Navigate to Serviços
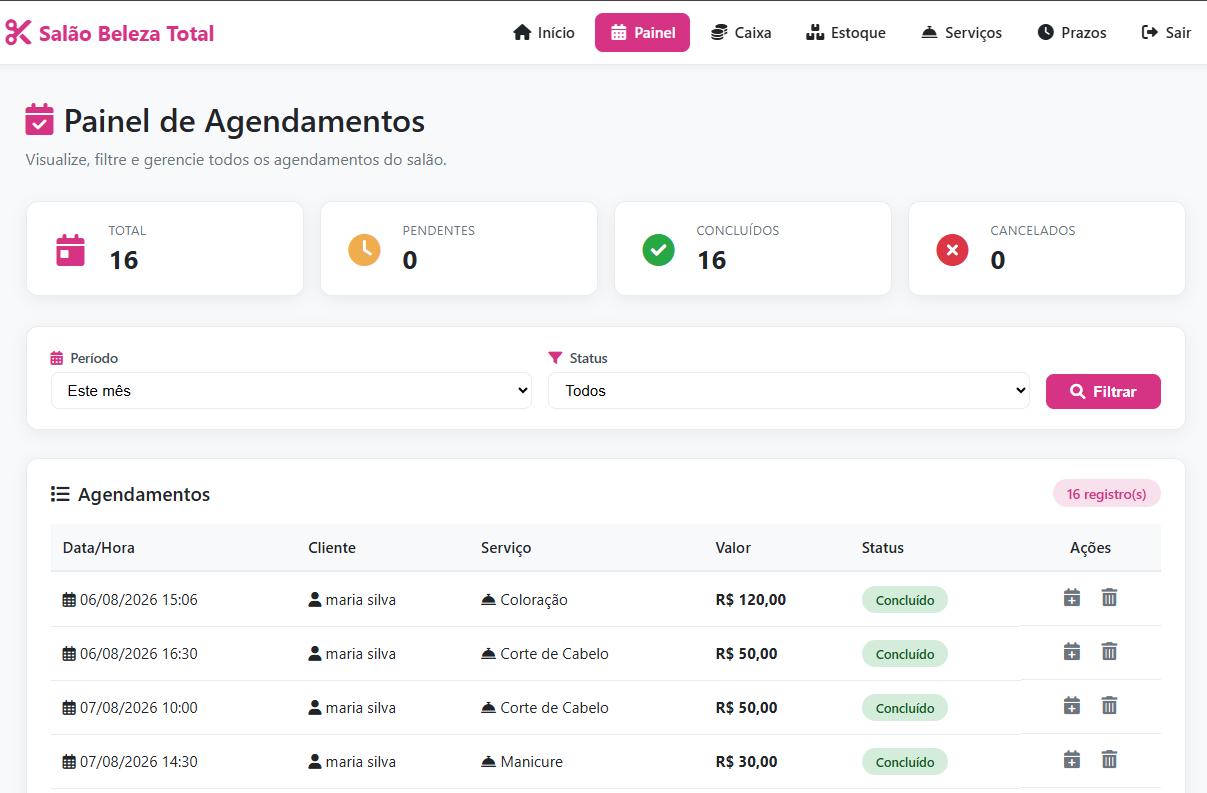 click(x=961, y=33)
